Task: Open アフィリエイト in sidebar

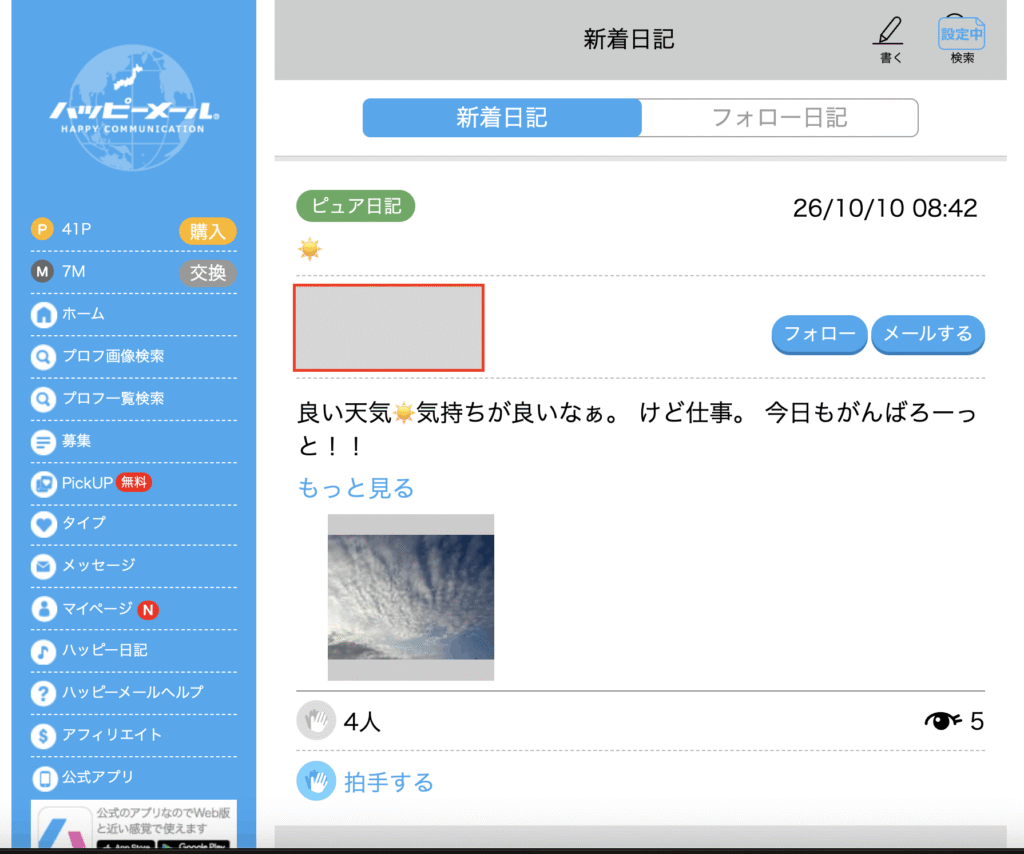Action: 133,736
